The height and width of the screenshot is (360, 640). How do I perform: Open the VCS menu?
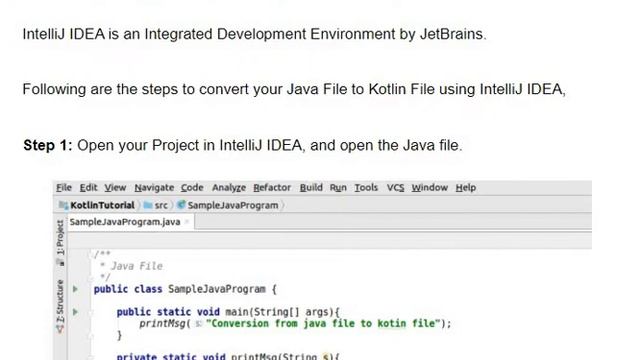(395, 188)
